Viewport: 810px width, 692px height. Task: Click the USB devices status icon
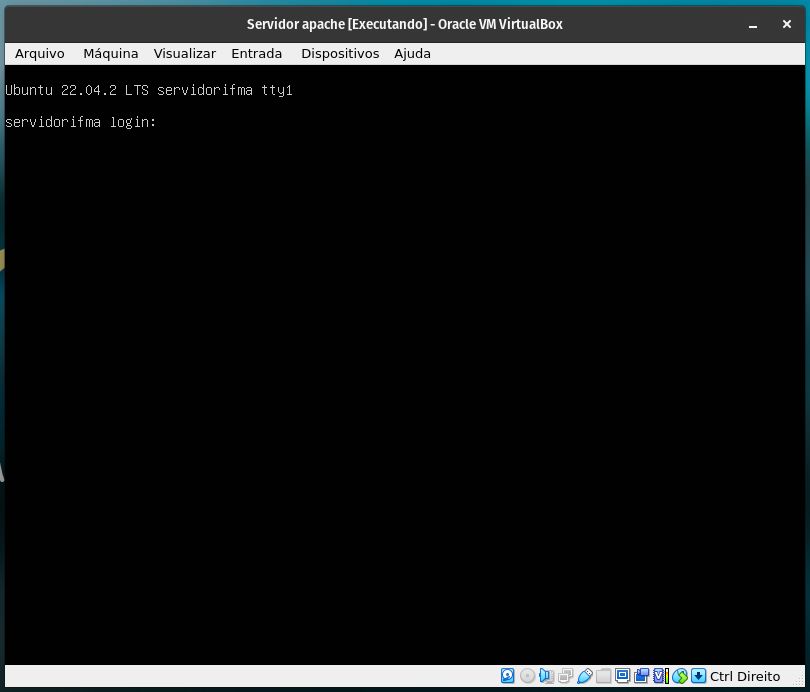click(x=584, y=676)
